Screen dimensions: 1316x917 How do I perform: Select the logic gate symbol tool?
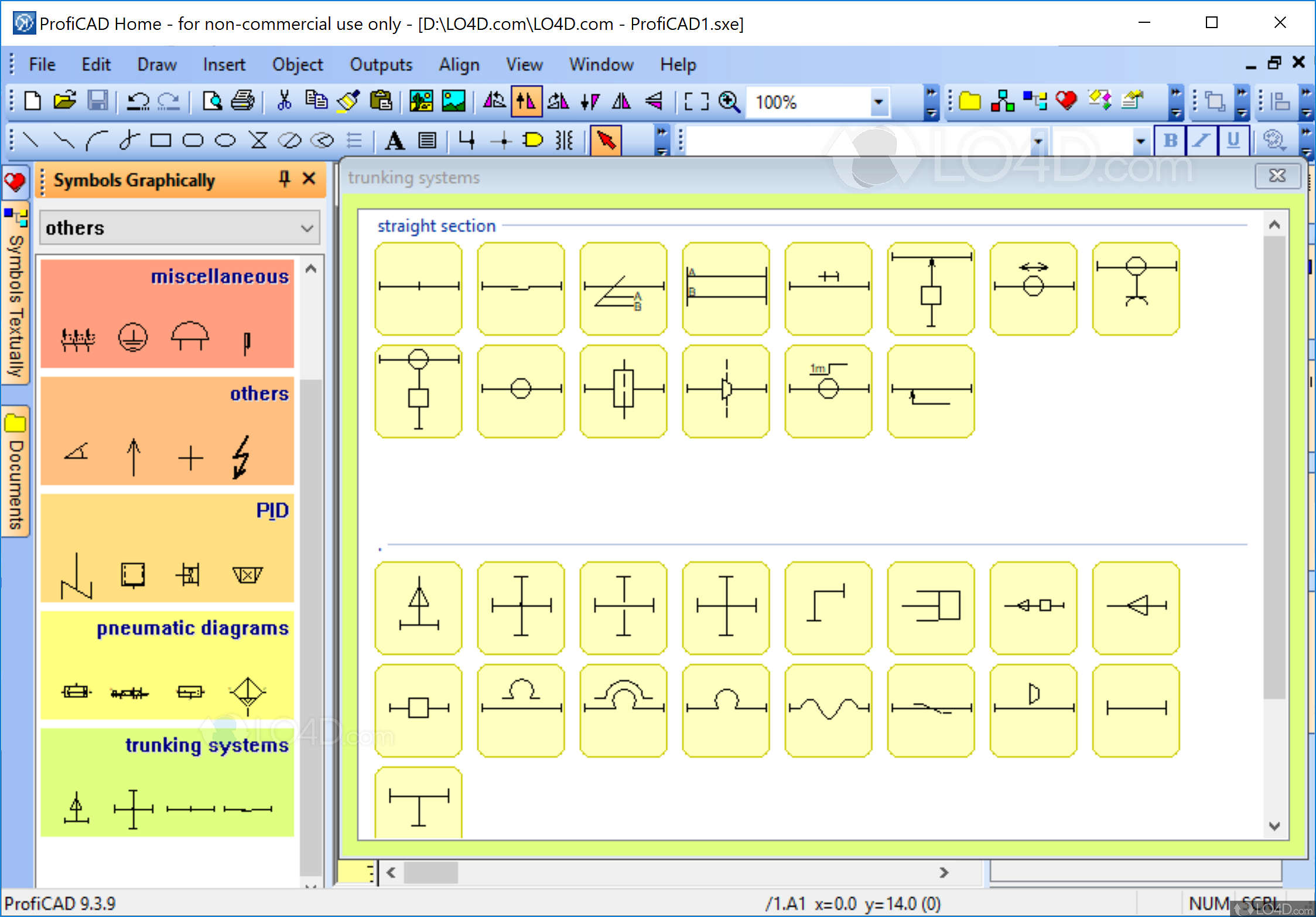pos(532,141)
